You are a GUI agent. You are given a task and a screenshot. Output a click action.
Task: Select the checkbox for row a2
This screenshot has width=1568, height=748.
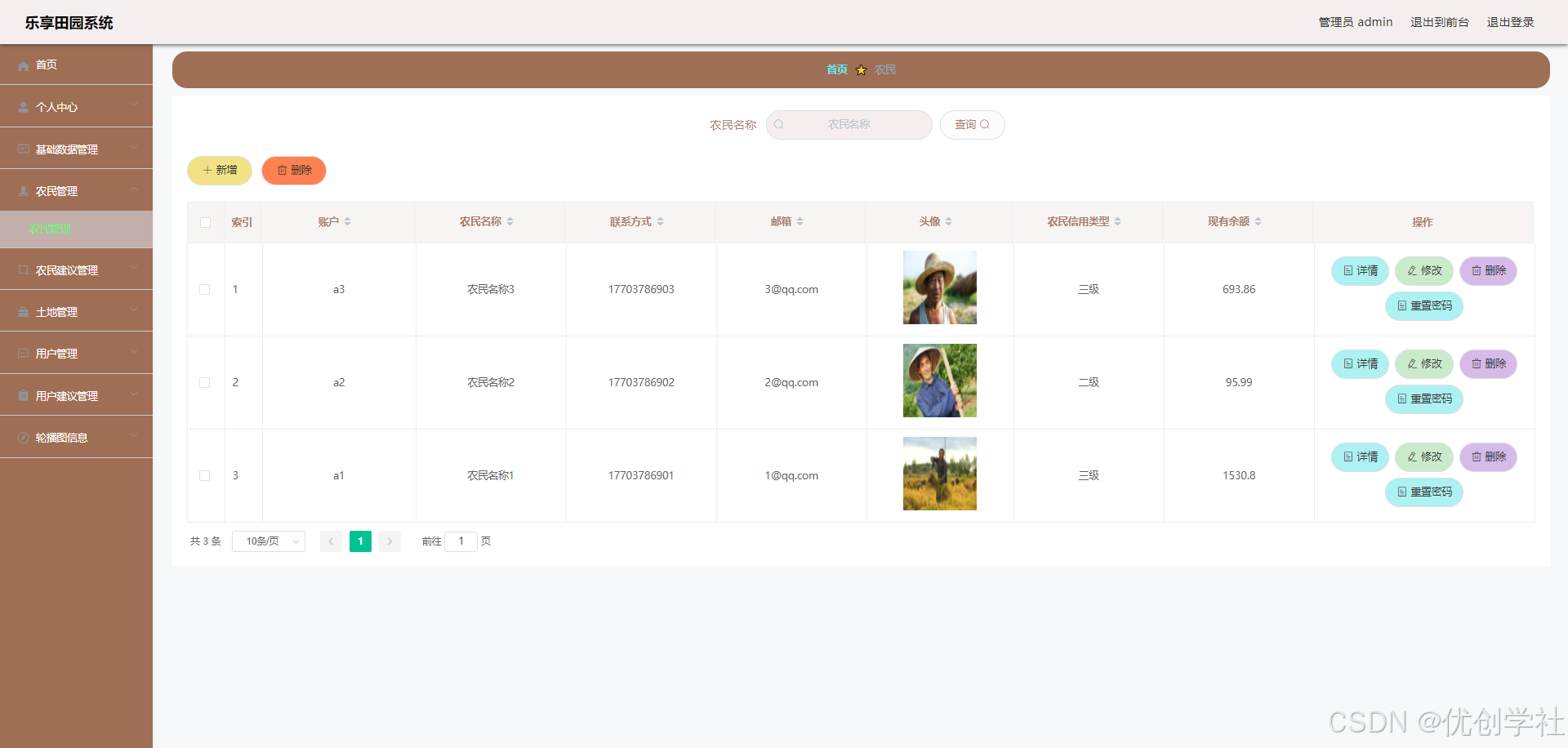click(x=205, y=382)
